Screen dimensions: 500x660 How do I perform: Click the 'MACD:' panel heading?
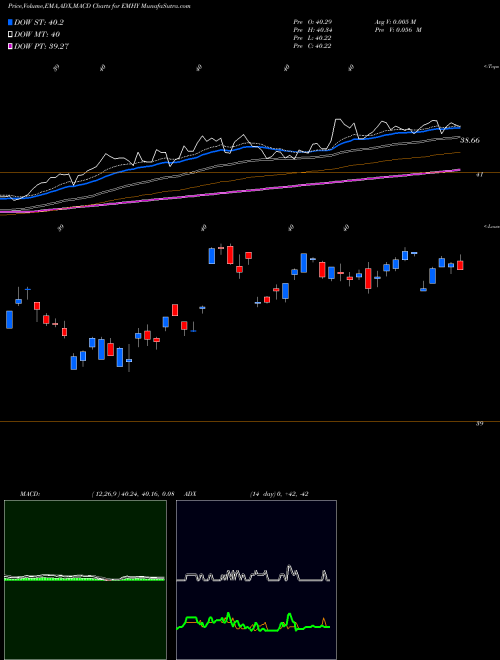pos(29,494)
